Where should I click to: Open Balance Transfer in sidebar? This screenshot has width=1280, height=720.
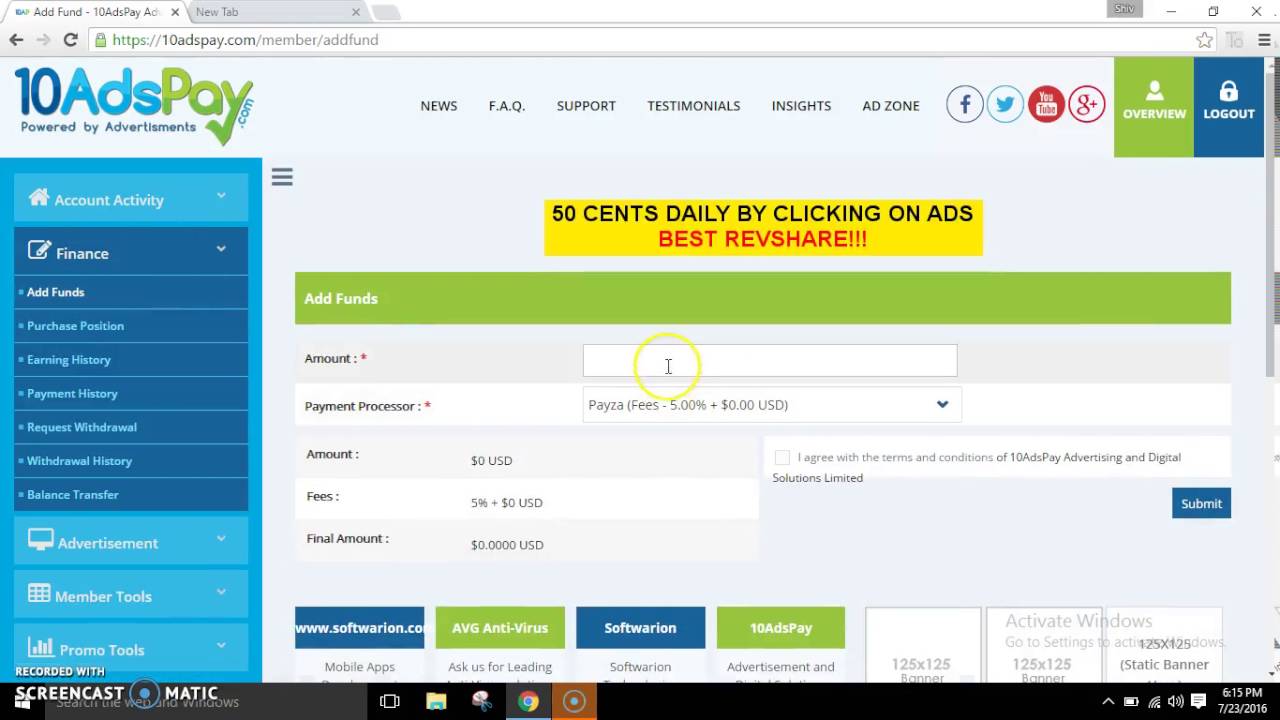click(131, 495)
